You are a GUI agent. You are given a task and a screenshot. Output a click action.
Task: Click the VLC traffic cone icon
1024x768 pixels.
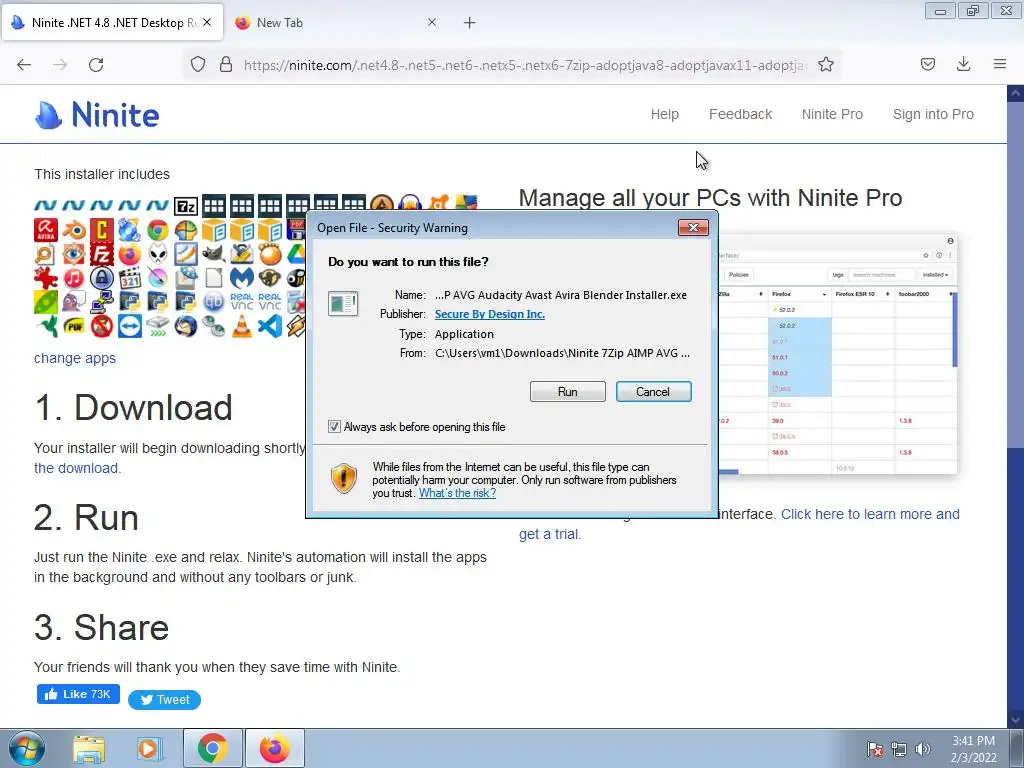click(242, 326)
